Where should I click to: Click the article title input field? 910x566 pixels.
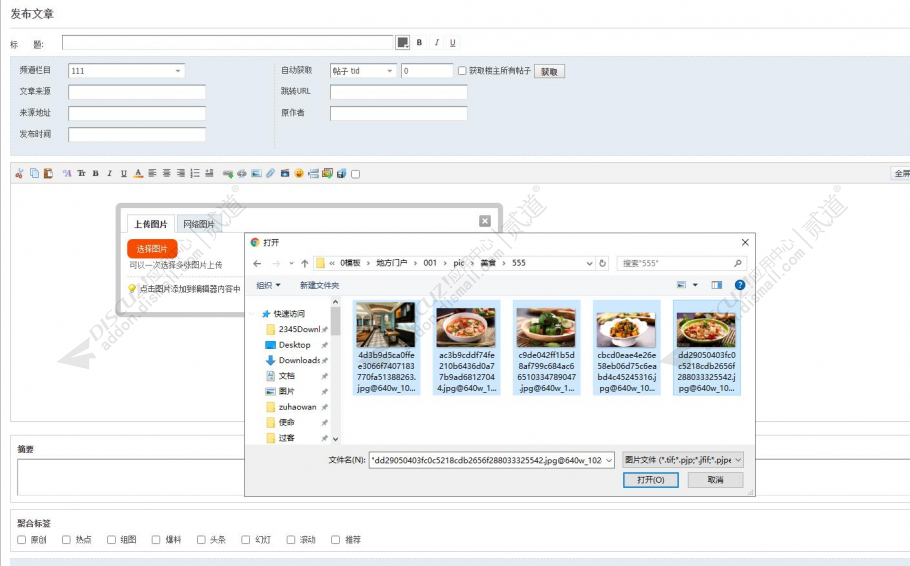coord(228,42)
